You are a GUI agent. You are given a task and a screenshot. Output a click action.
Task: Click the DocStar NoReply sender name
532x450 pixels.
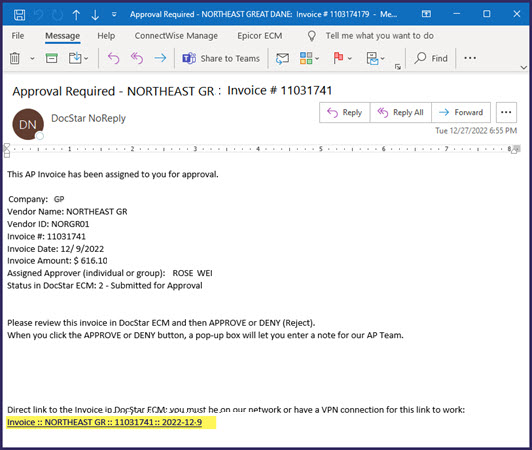(88, 118)
